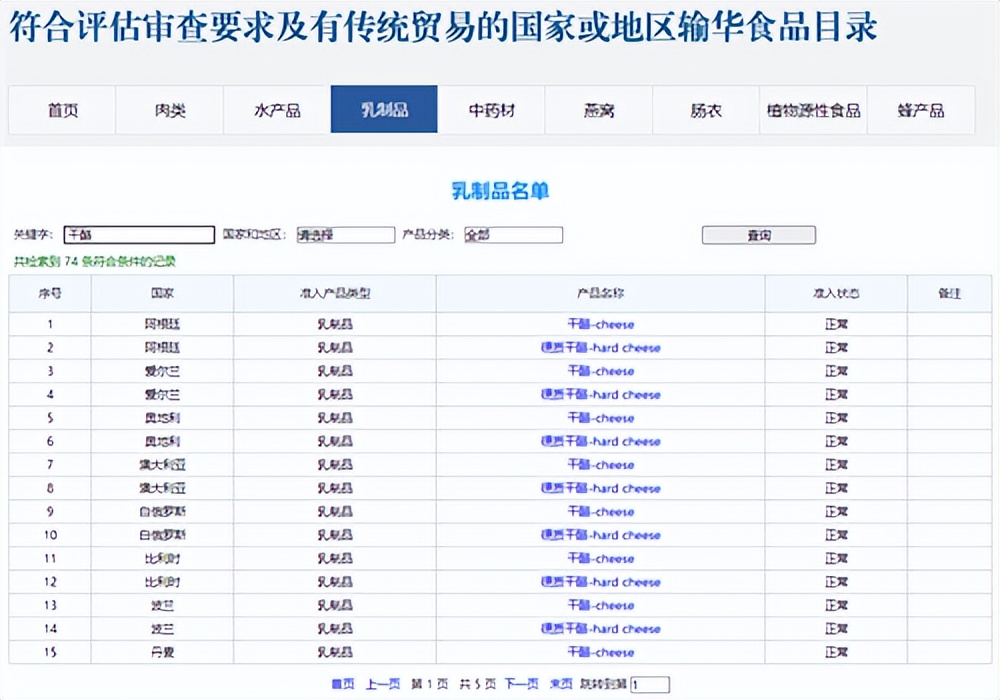Click inside the 关键字 keyword input field
The width and height of the screenshot is (1000, 700).
pos(140,234)
